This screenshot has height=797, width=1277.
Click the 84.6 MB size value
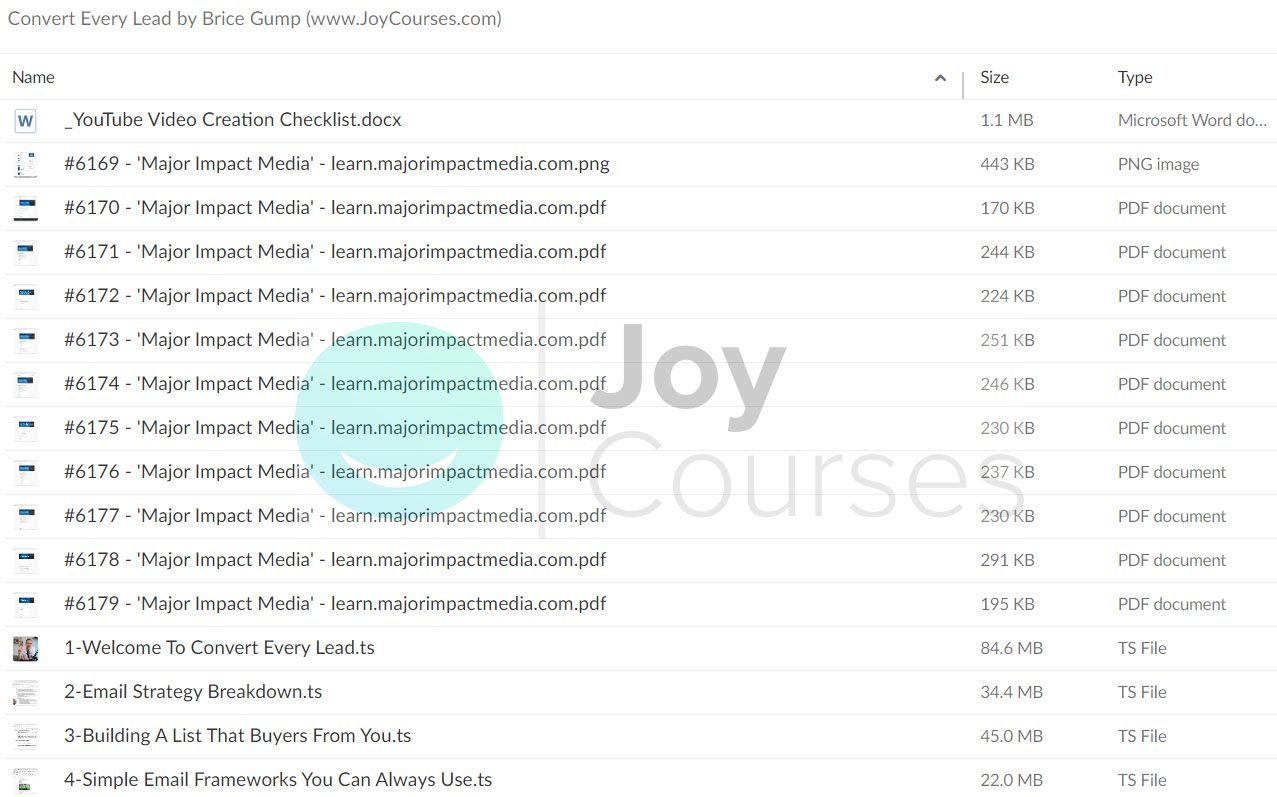coord(1012,648)
